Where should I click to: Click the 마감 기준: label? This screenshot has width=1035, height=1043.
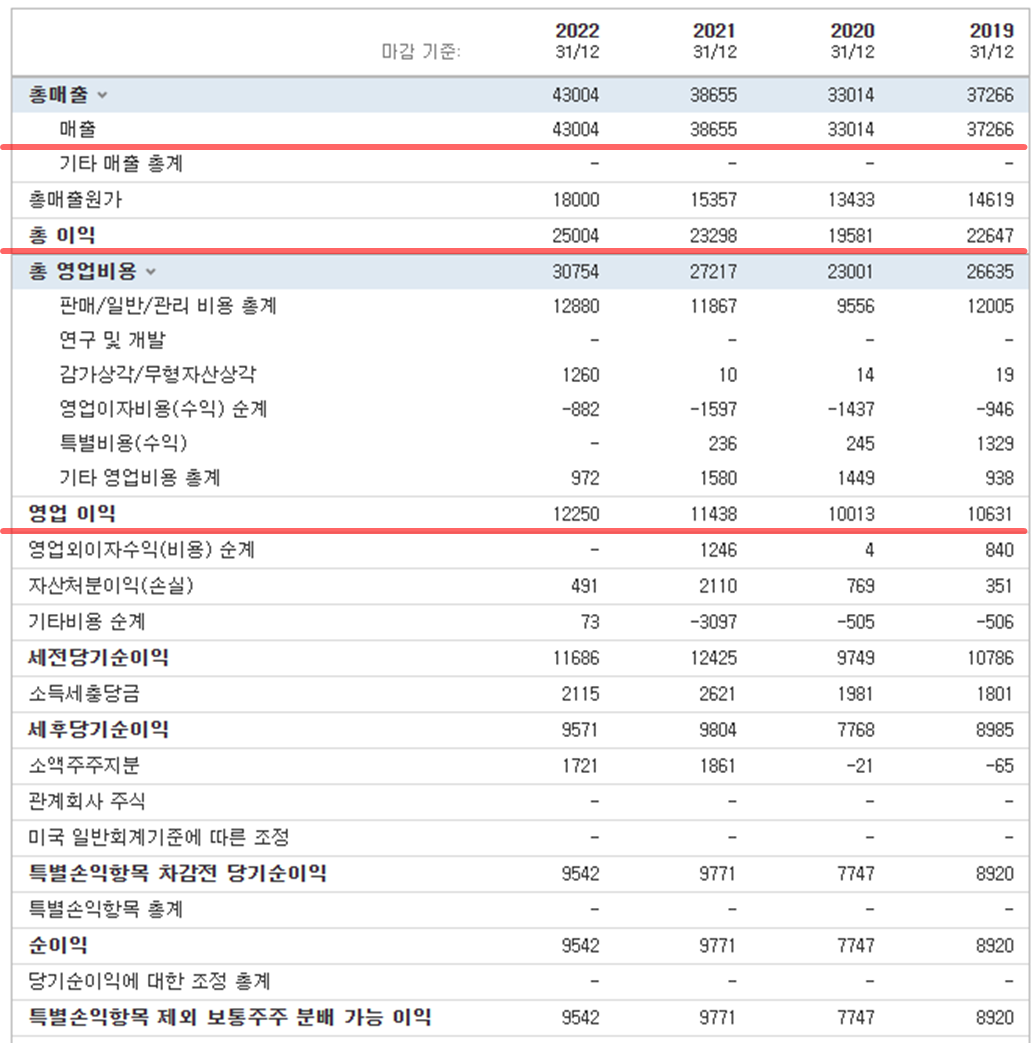(420, 51)
